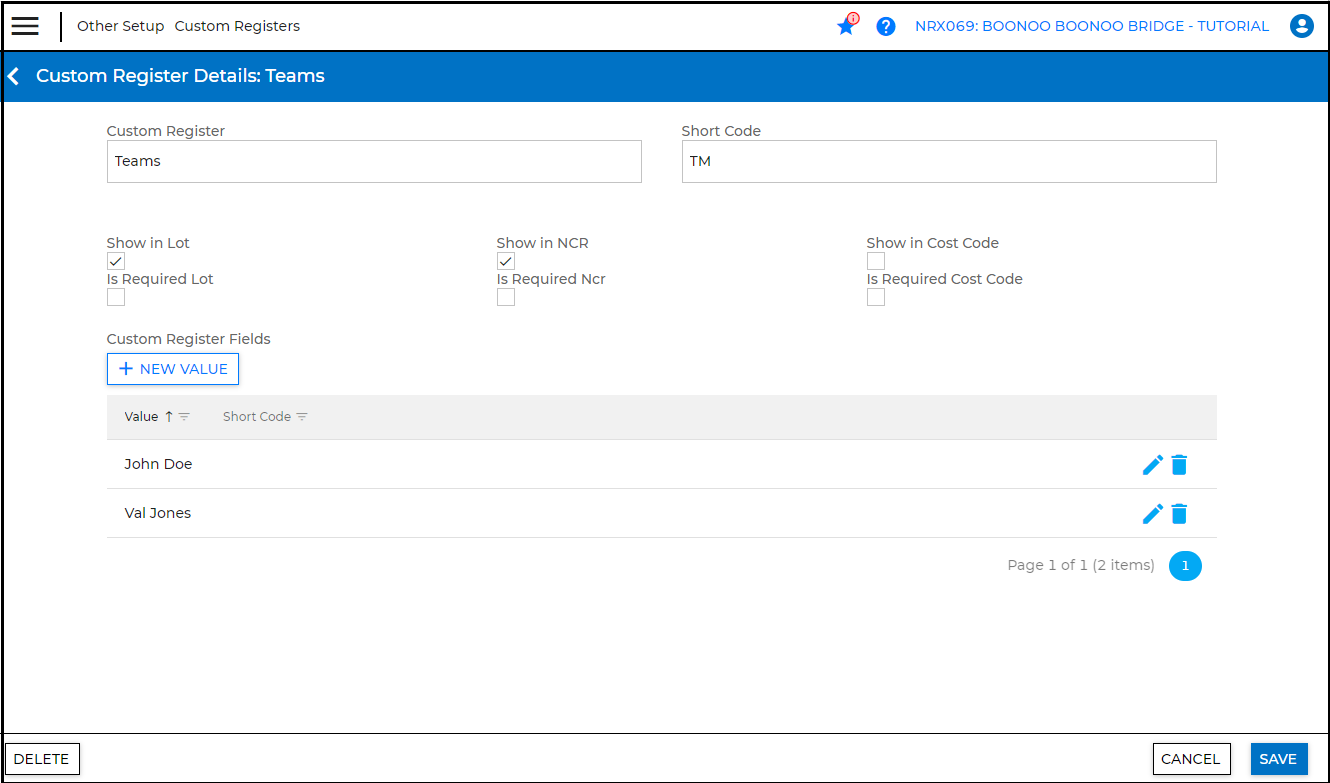
Task: Open the Short Code column filter menu
Action: coord(302,417)
